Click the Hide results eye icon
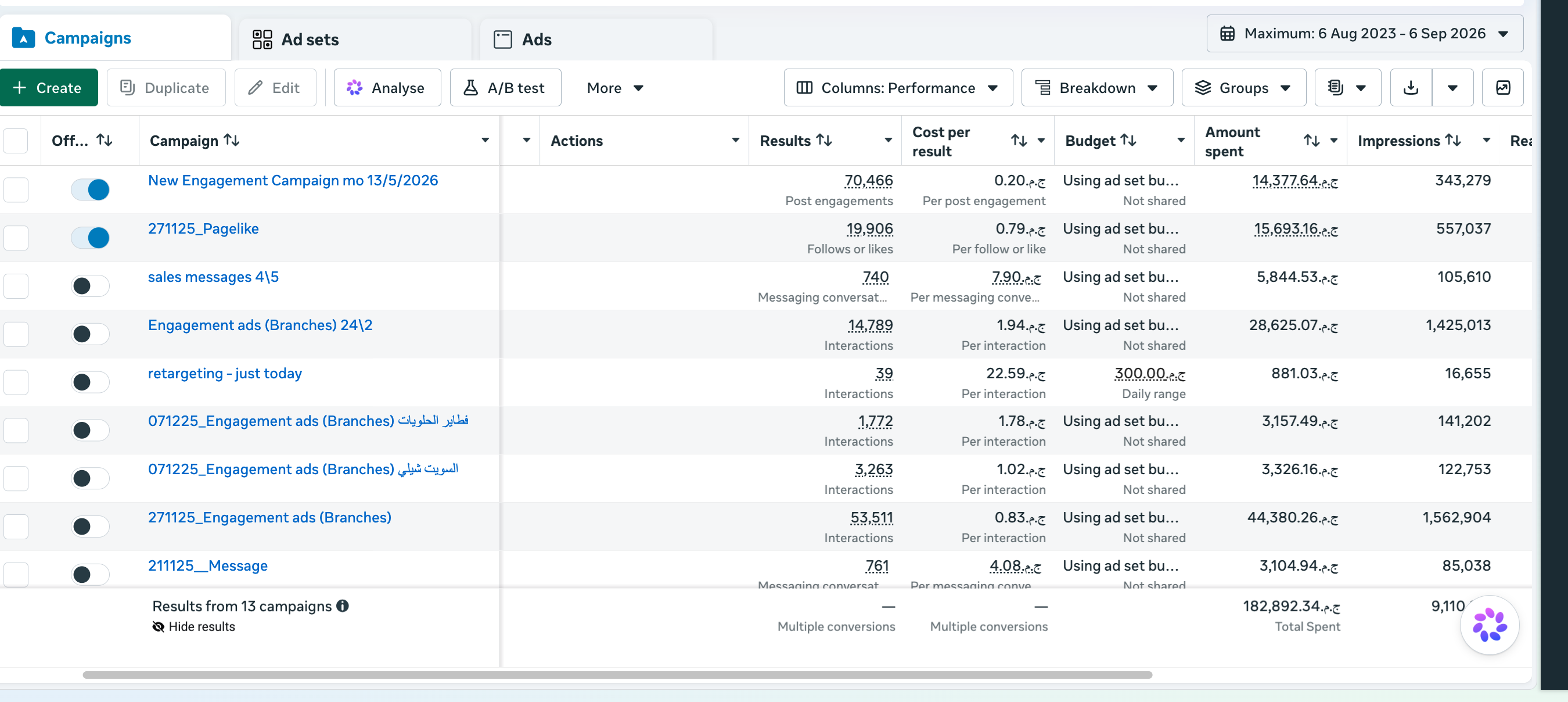 click(x=159, y=626)
